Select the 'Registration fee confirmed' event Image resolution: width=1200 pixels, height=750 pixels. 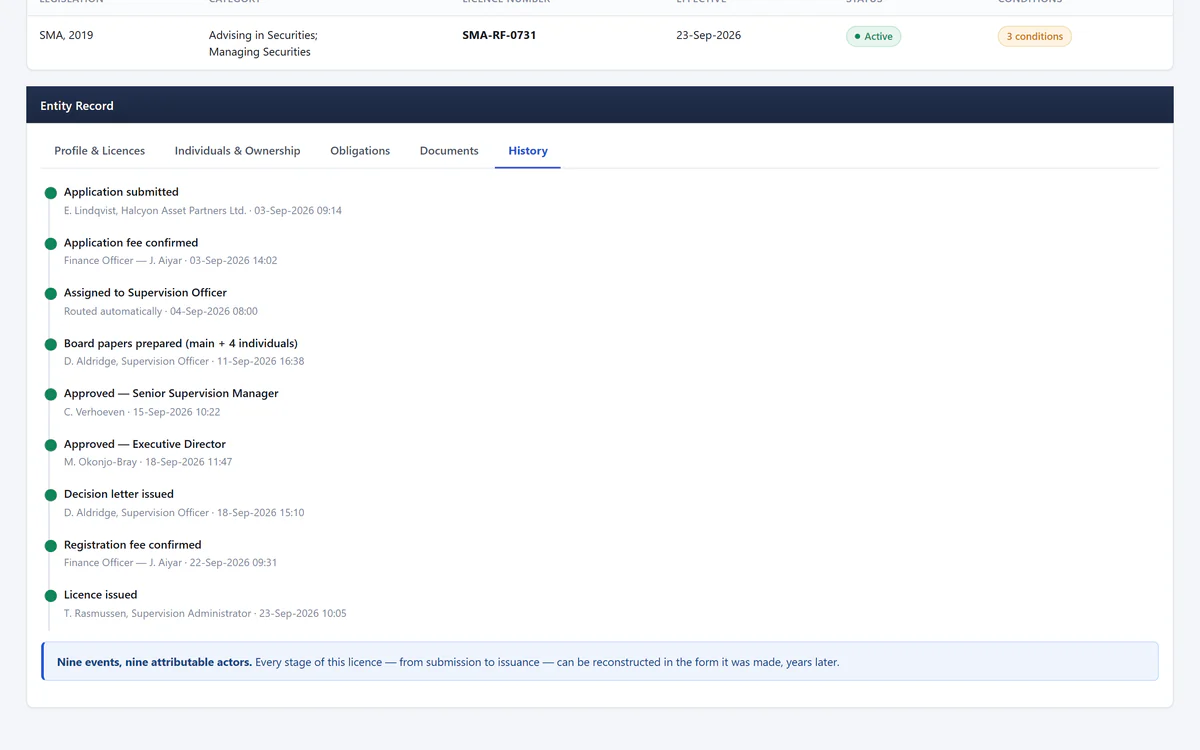[x=133, y=545]
